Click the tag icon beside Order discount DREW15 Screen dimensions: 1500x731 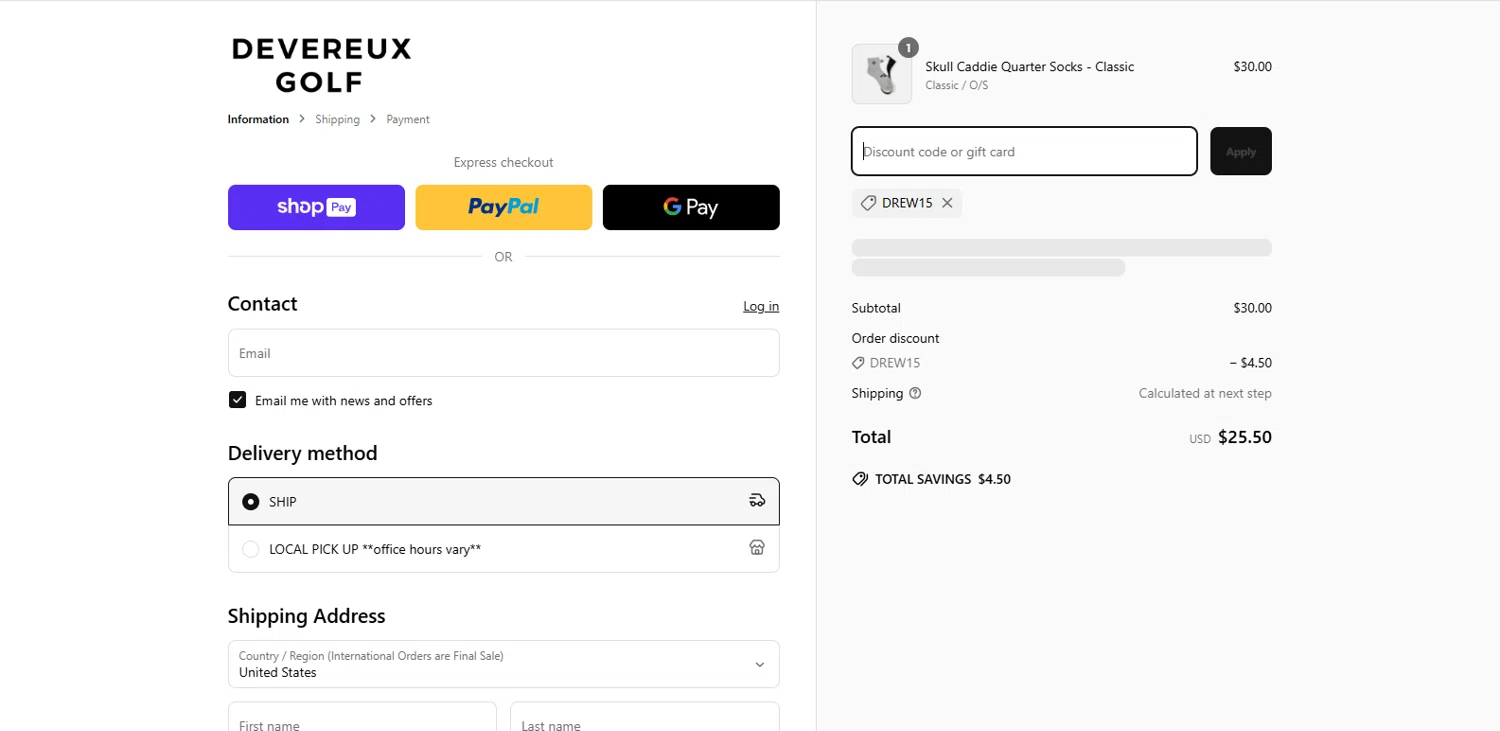point(858,363)
